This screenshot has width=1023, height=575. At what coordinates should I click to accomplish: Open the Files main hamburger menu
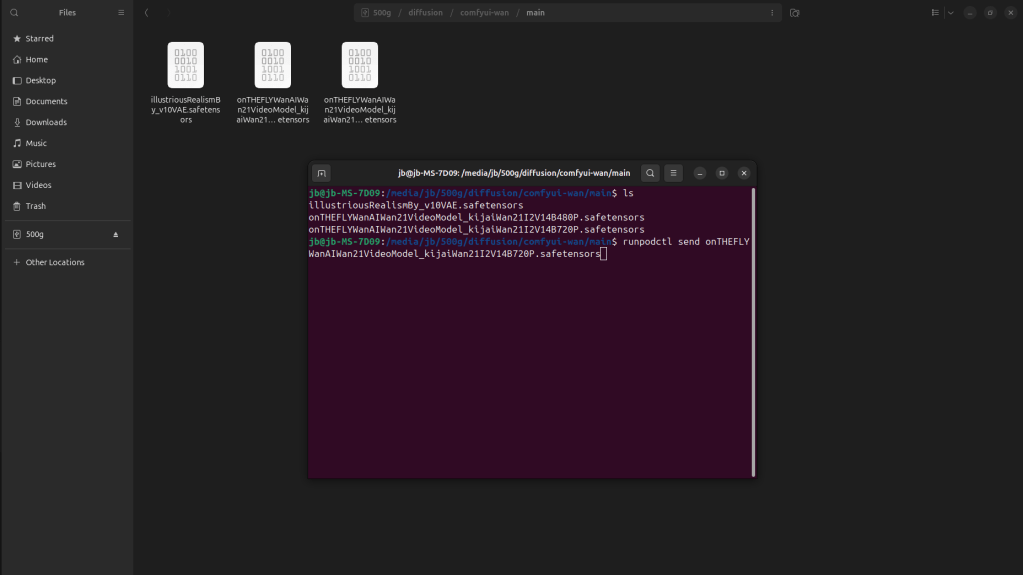(x=121, y=13)
